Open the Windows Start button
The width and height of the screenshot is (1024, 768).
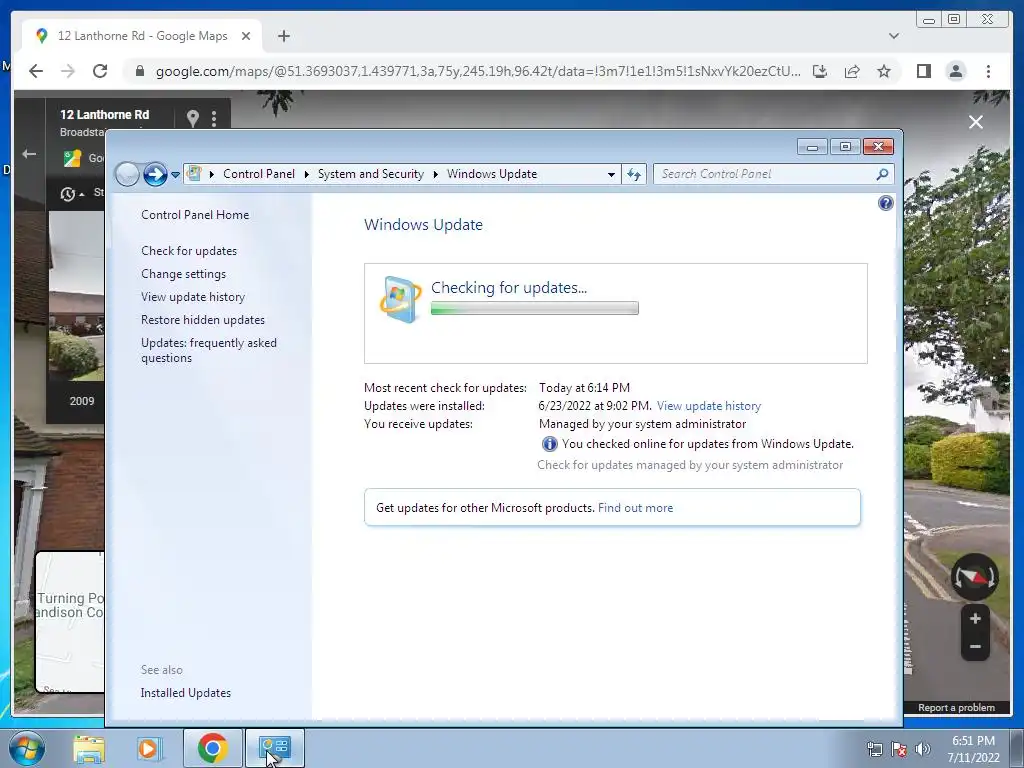27,748
